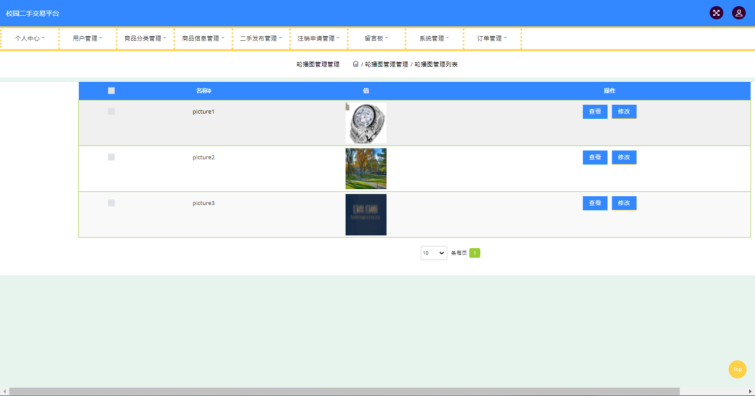The width and height of the screenshot is (755, 396).
Task: Click the 校园二手交易平台 site title
Action: 32,13
